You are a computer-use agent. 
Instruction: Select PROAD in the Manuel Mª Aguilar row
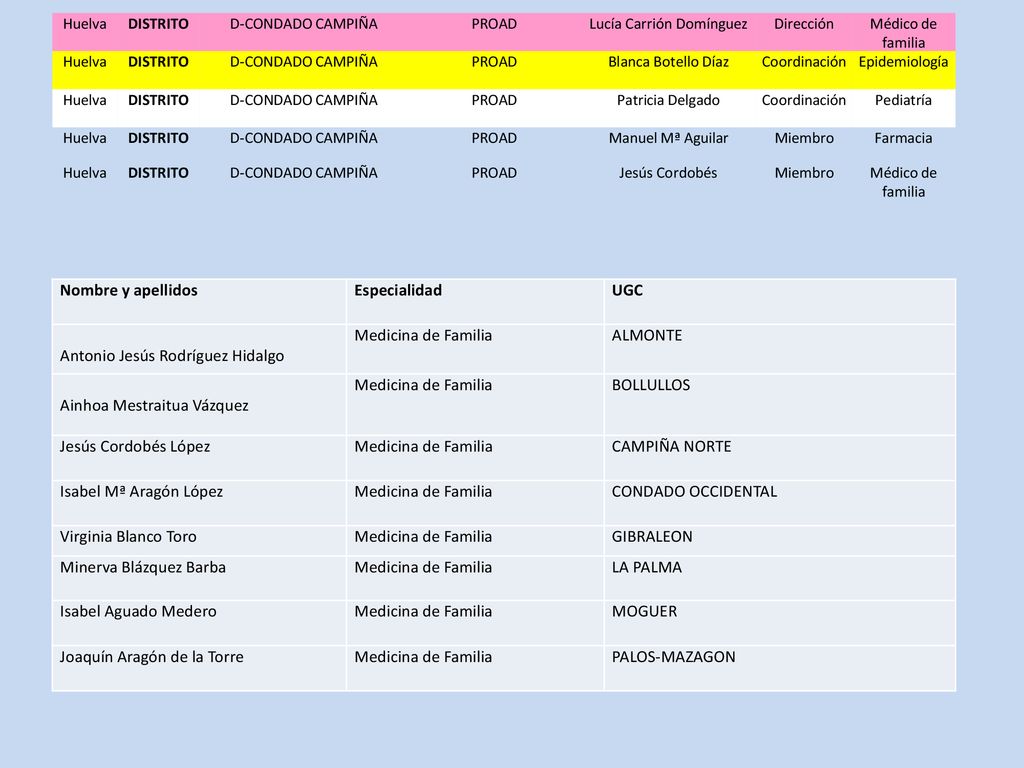[x=494, y=138]
